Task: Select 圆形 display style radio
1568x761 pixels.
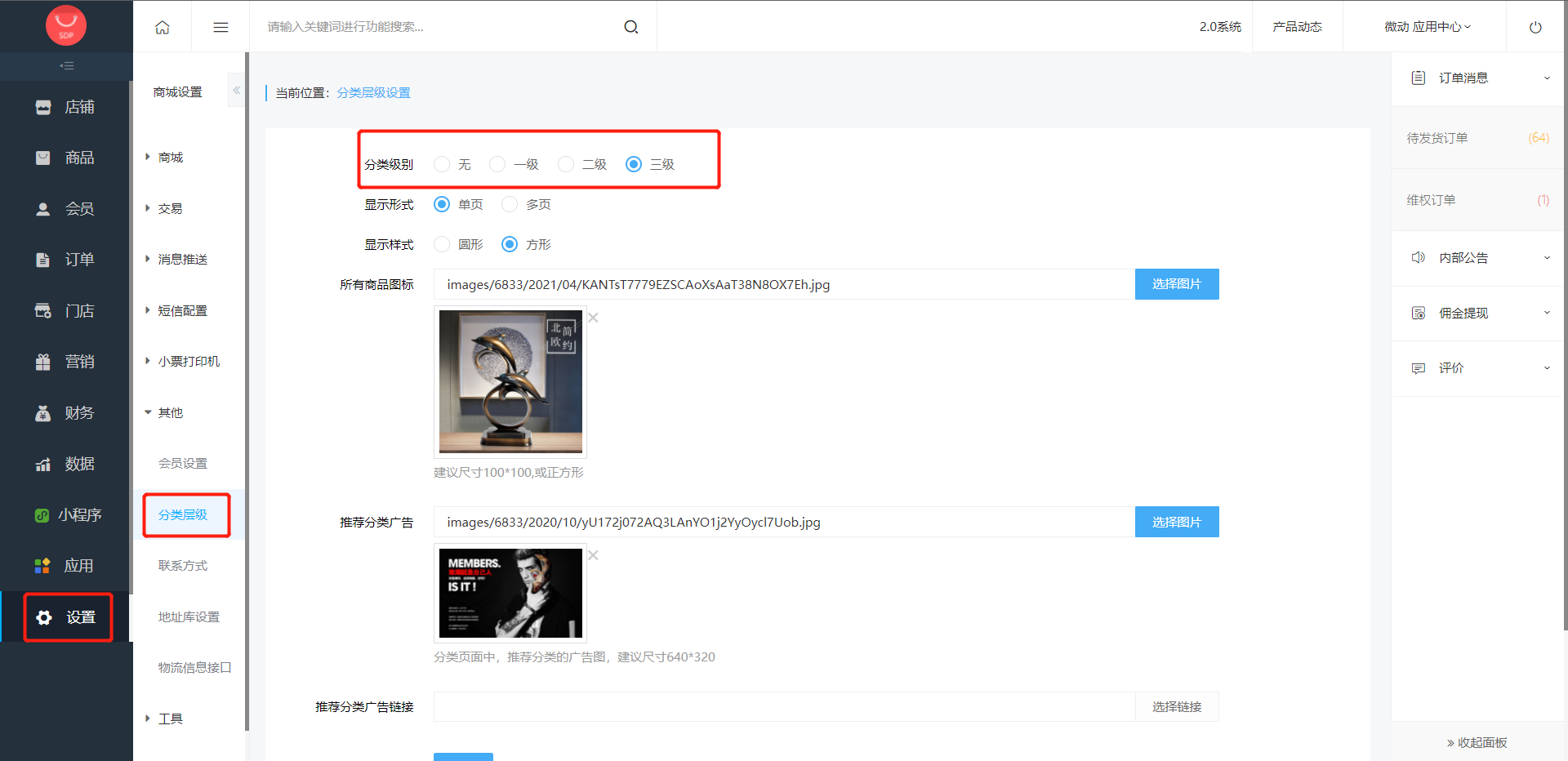Action: (442, 244)
